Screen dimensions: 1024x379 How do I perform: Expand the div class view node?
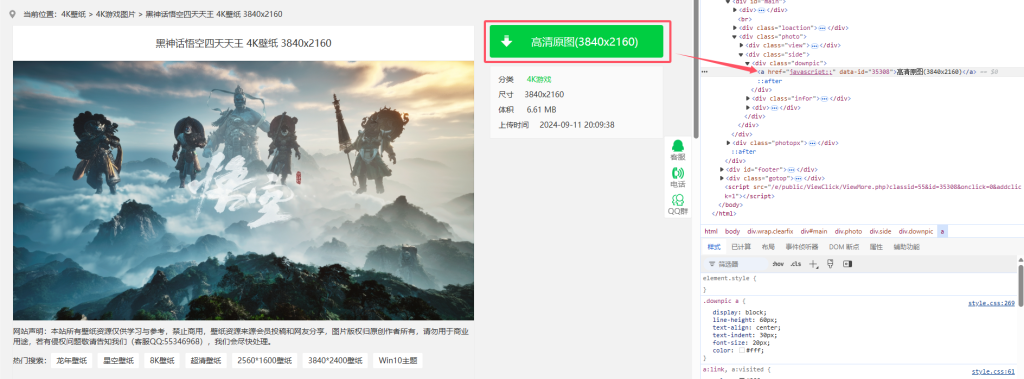(x=741, y=46)
